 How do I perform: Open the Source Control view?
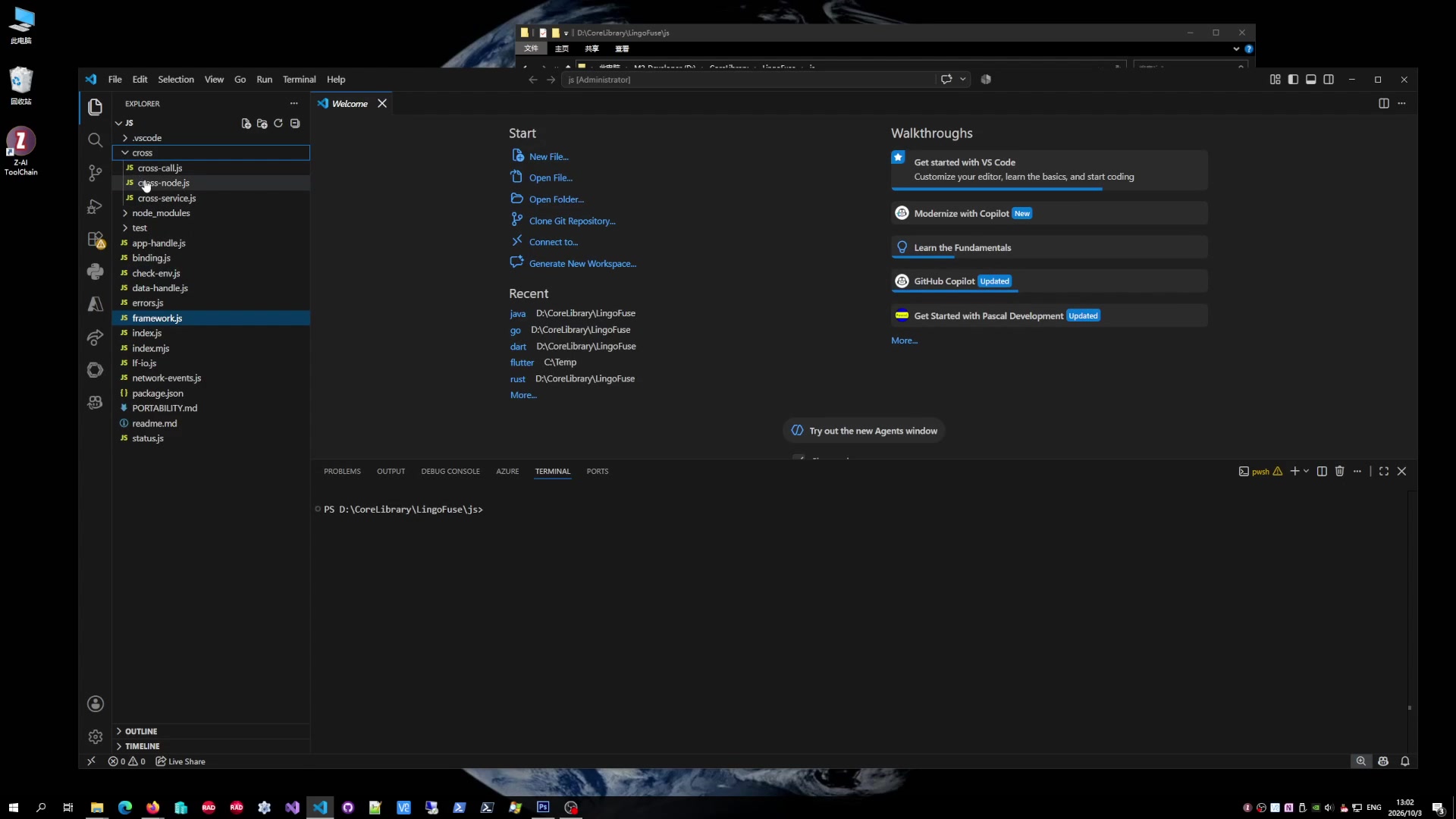coord(95,173)
